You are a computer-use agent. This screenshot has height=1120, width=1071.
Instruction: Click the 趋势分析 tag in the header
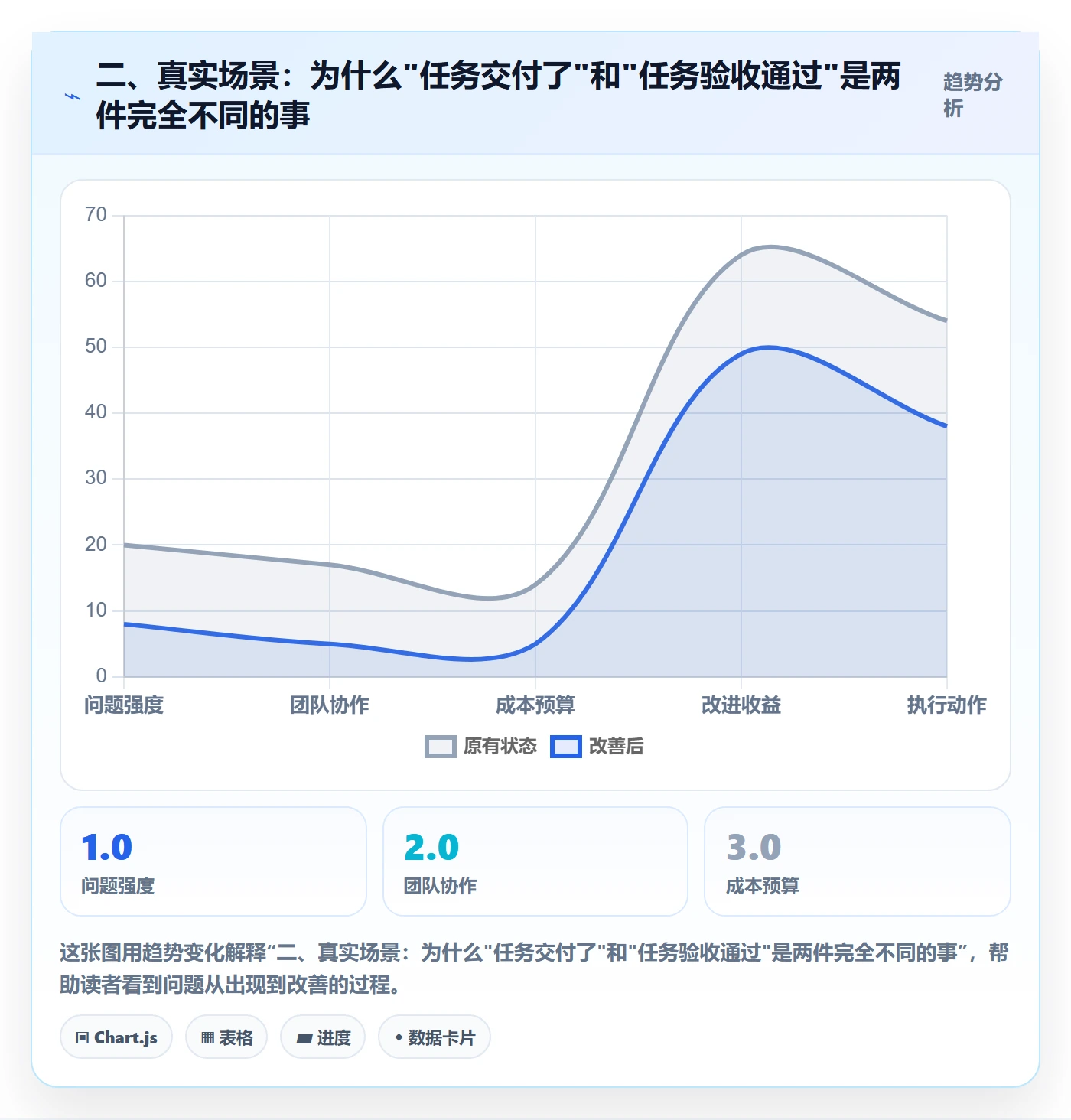(973, 95)
